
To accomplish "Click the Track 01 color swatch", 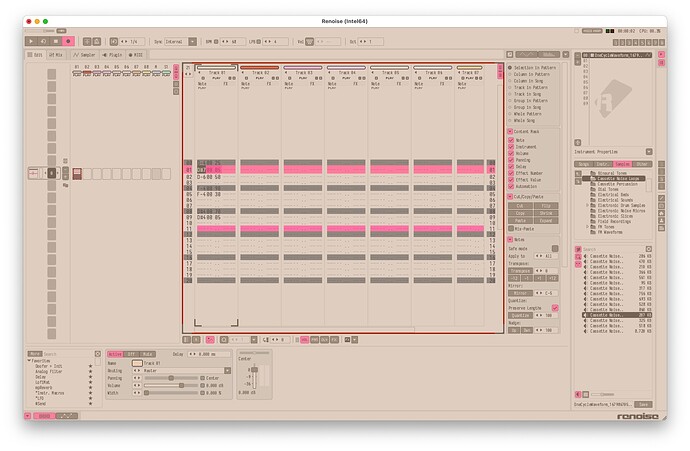I will click(x=137, y=363).
